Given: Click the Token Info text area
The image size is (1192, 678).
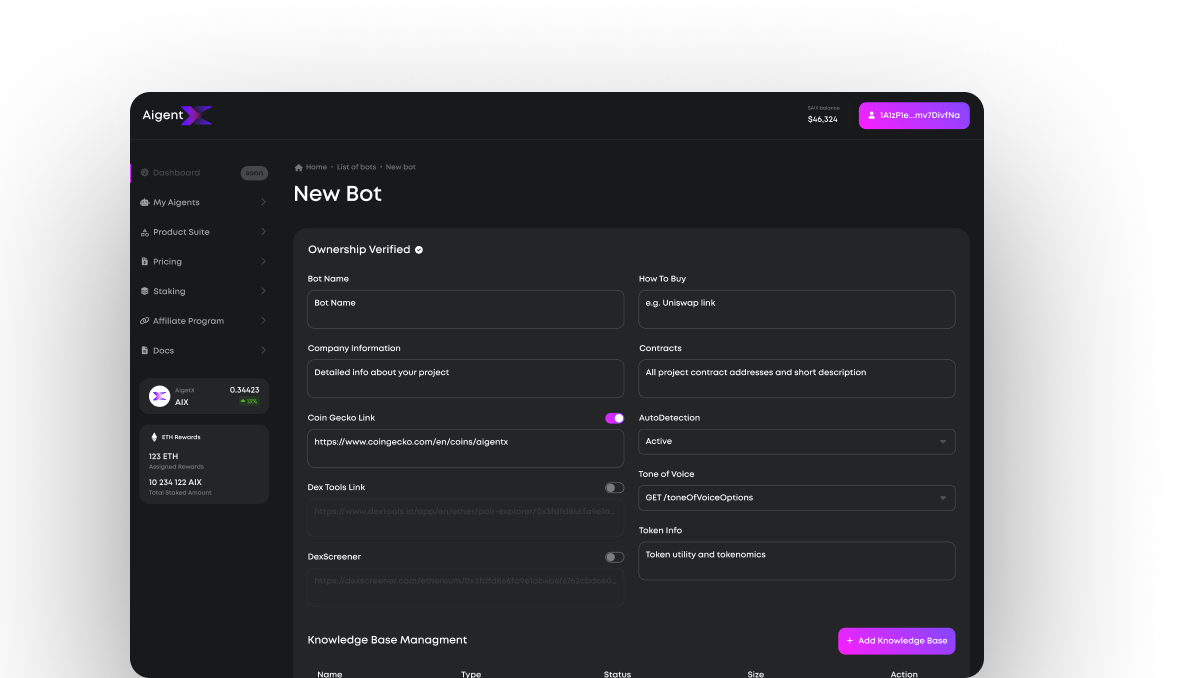Looking at the screenshot, I should (796, 561).
